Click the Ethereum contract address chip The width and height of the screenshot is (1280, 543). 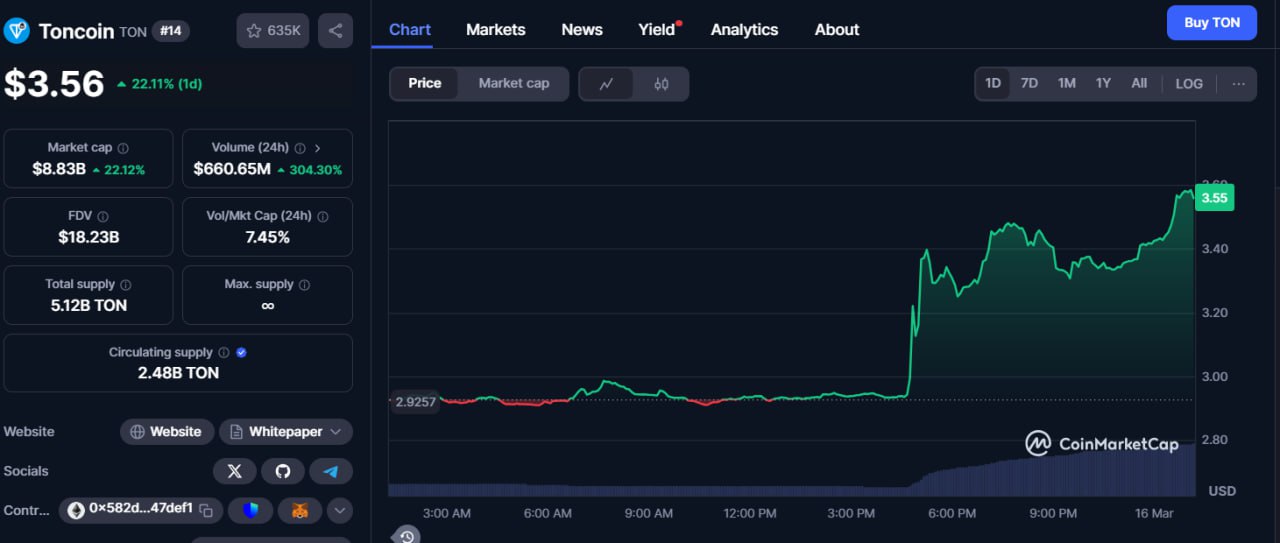[140, 511]
